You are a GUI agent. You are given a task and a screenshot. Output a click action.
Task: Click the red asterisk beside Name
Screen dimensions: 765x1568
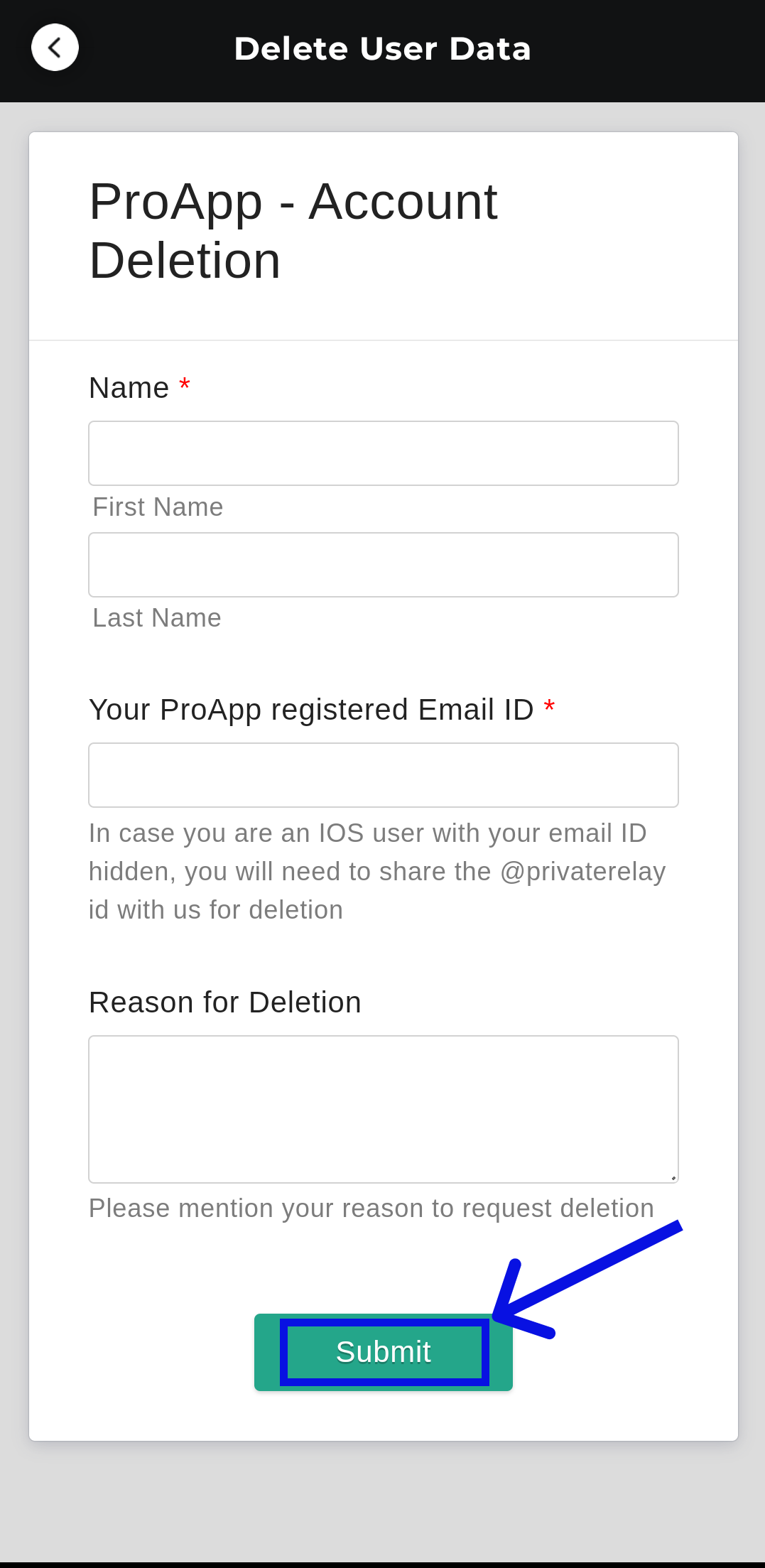185,386
